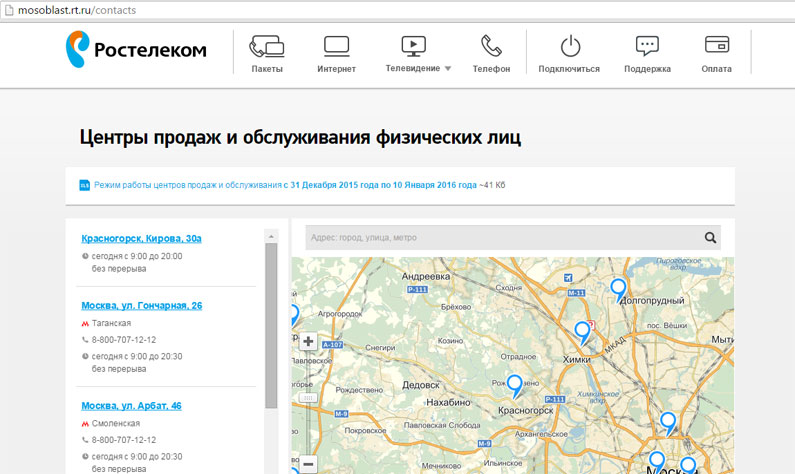Open Москва, ул. Гончарная, 26 link
The image size is (795, 474).
click(141, 305)
